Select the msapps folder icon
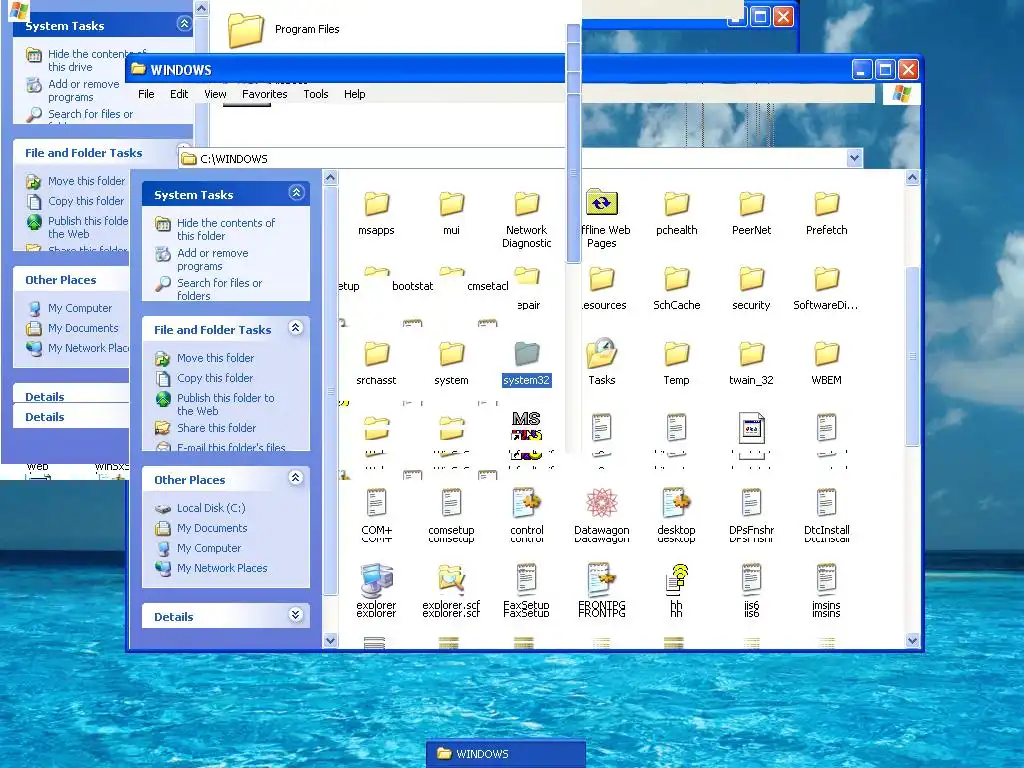The height and width of the screenshot is (768, 1024). click(376, 204)
